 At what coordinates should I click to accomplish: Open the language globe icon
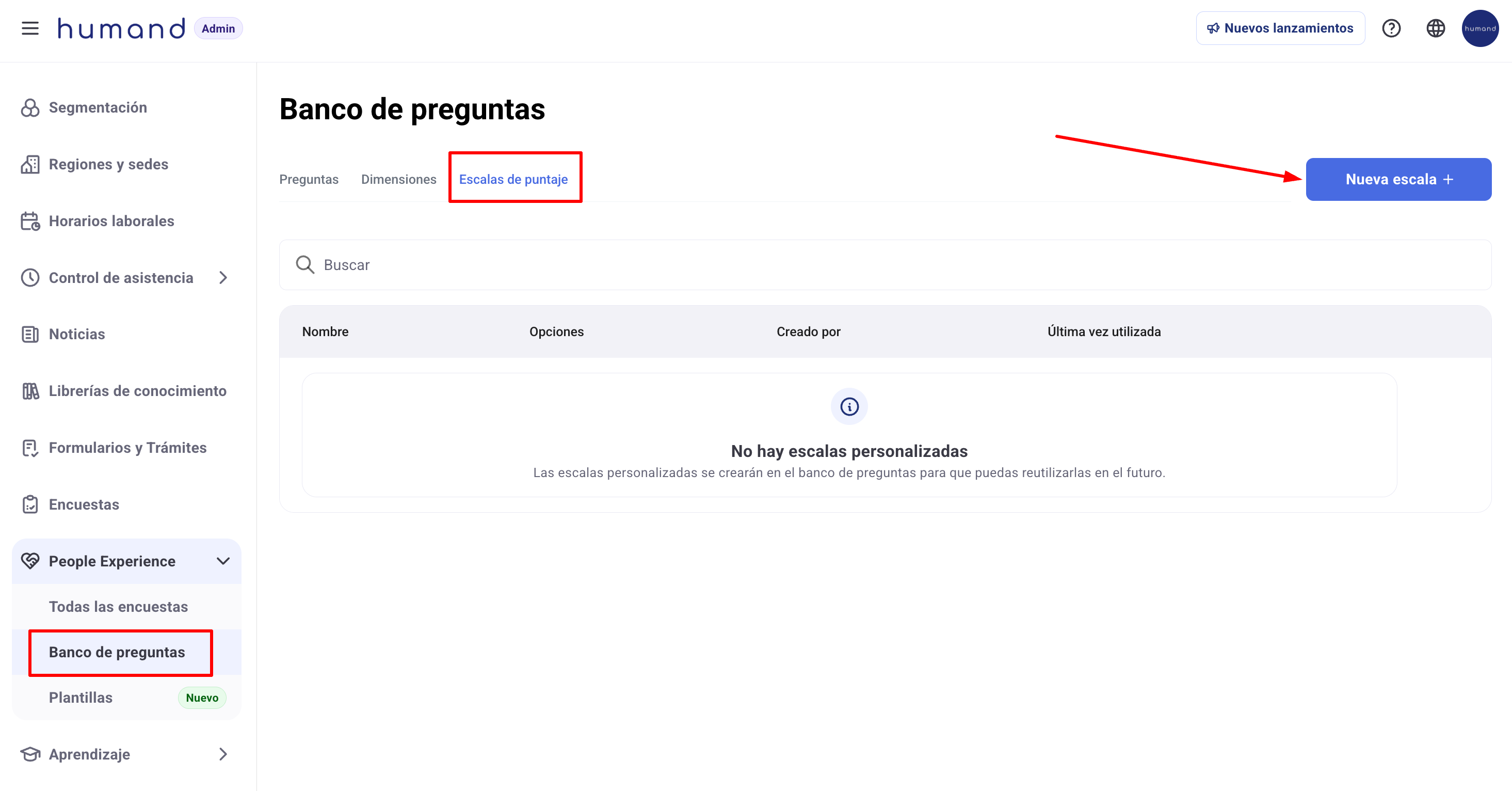point(1436,28)
